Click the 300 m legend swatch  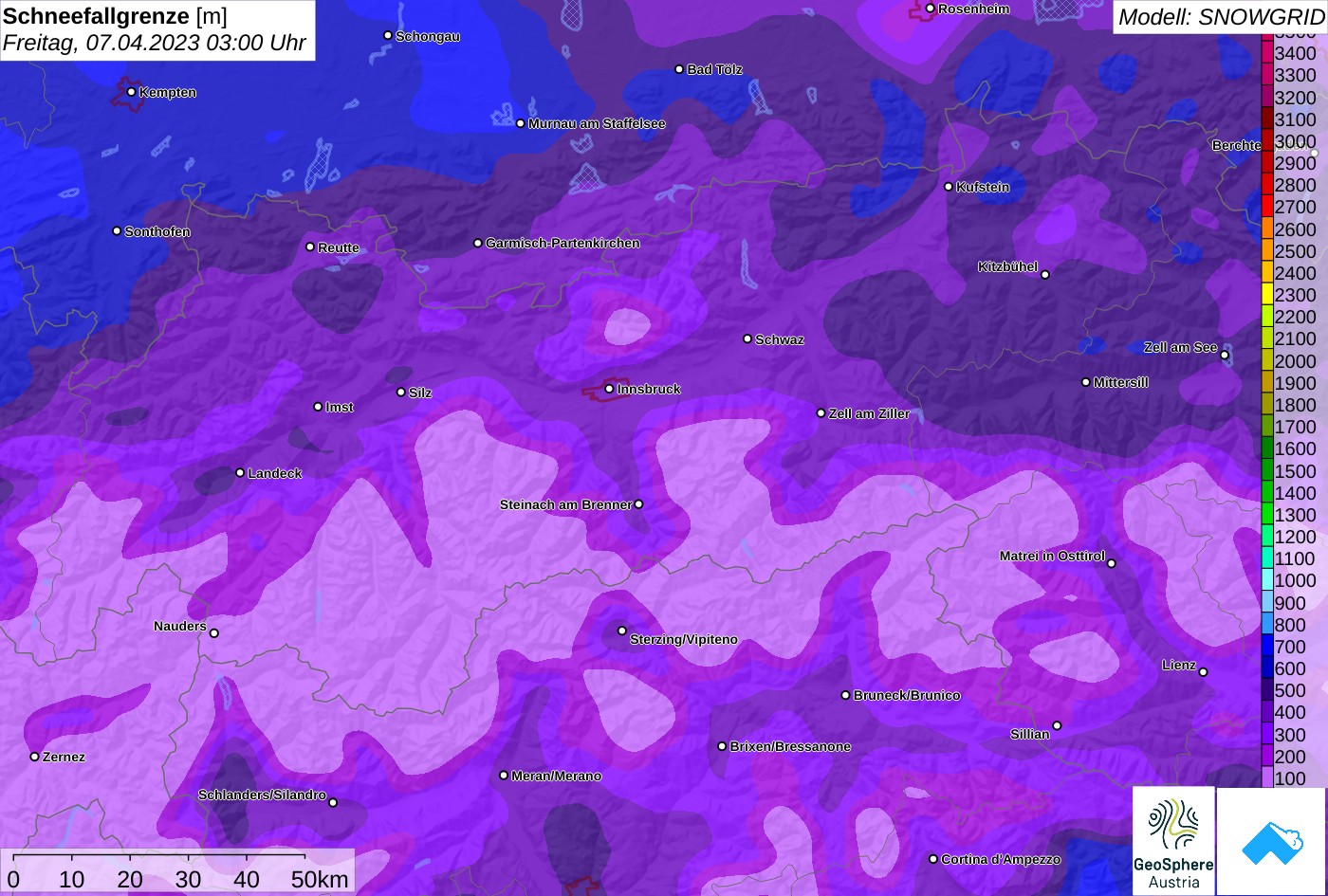coord(1266,734)
